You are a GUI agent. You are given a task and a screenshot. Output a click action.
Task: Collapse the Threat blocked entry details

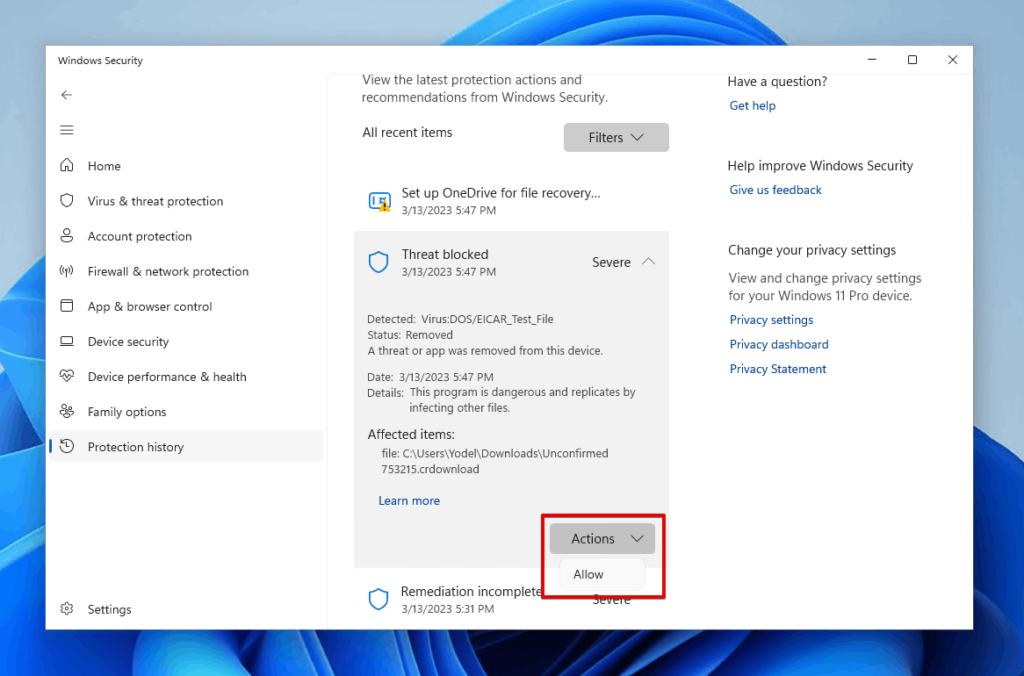point(650,261)
